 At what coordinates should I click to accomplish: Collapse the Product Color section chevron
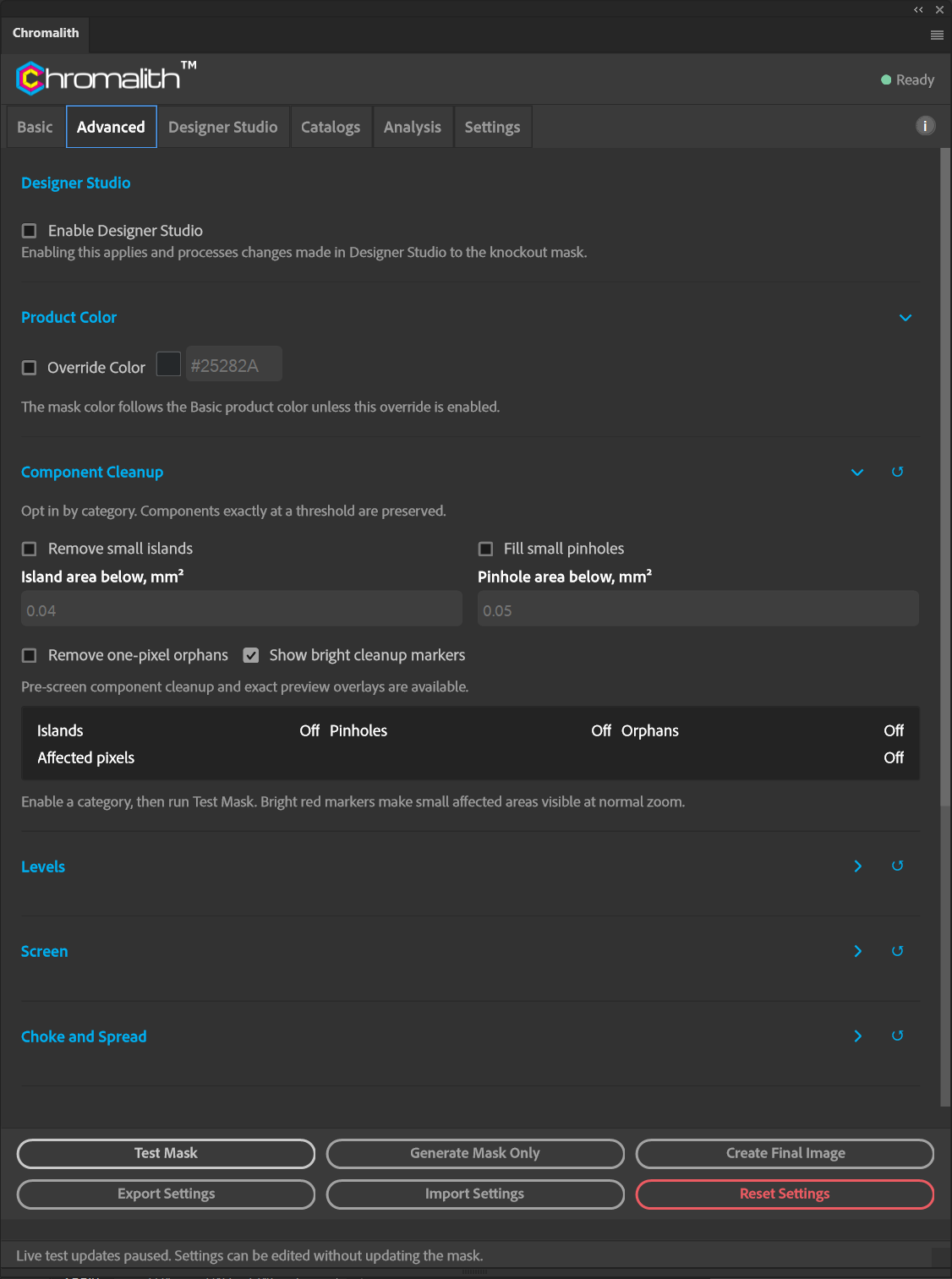coord(905,318)
